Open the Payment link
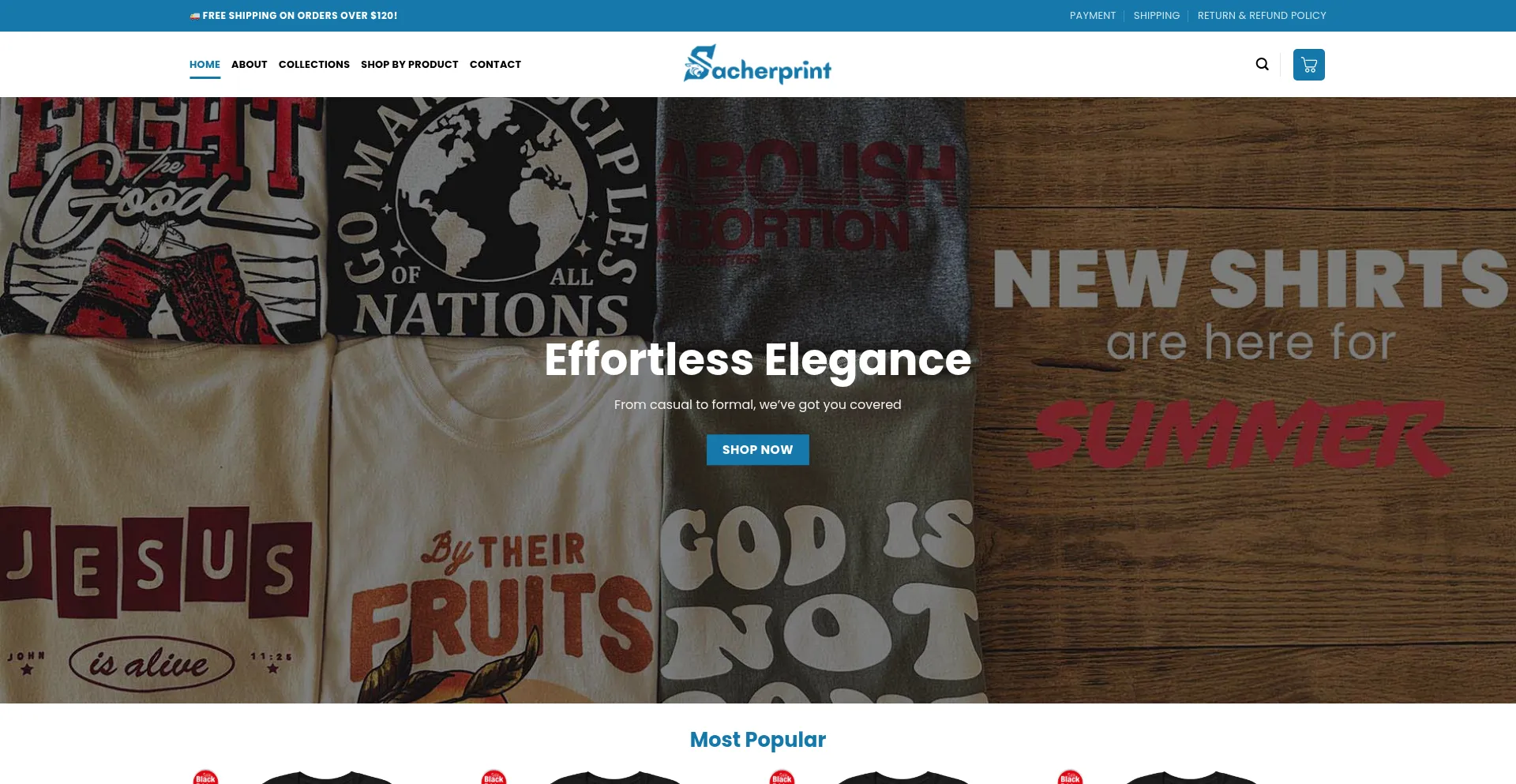 [1092, 16]
